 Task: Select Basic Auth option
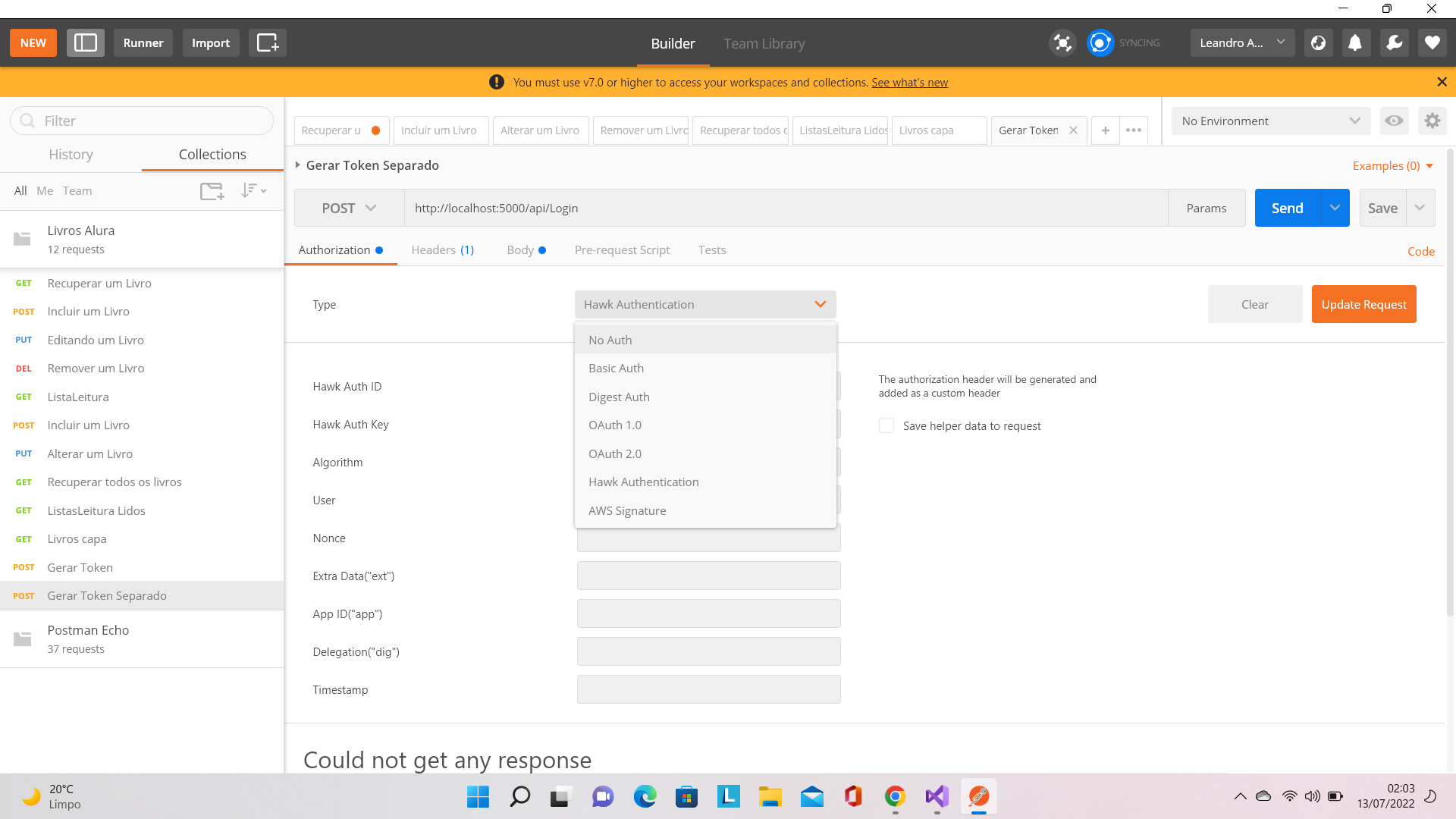[x=705, y=368]
